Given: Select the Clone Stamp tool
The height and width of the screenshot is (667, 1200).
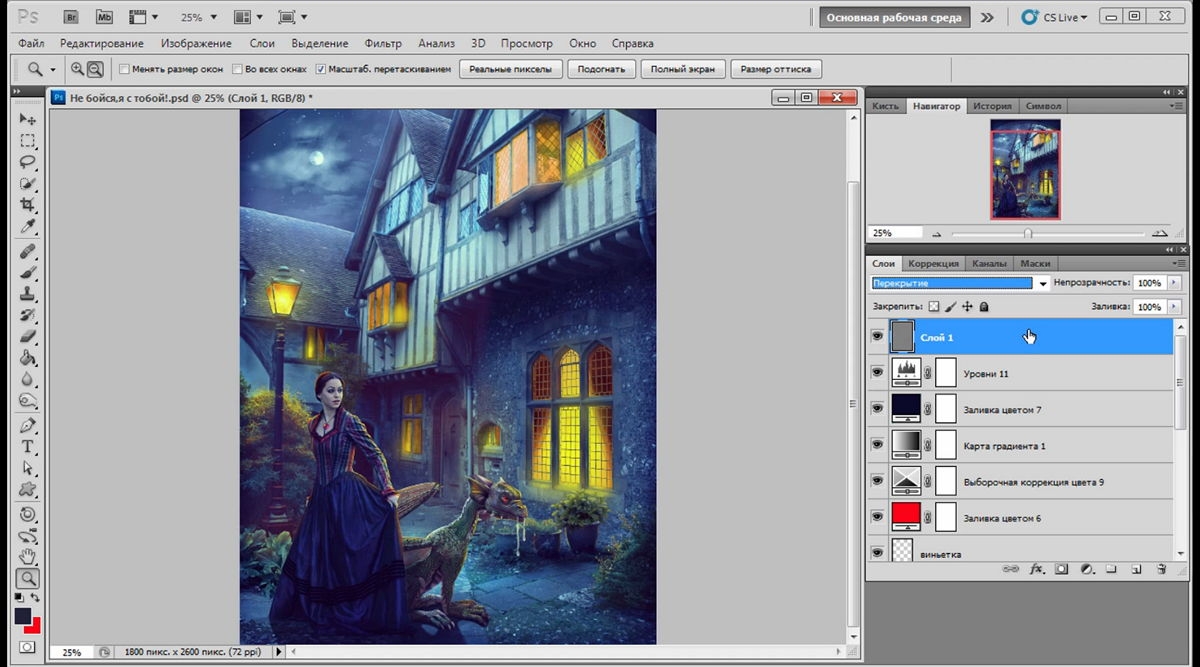Looking at the screenshot, I should 28,294.
